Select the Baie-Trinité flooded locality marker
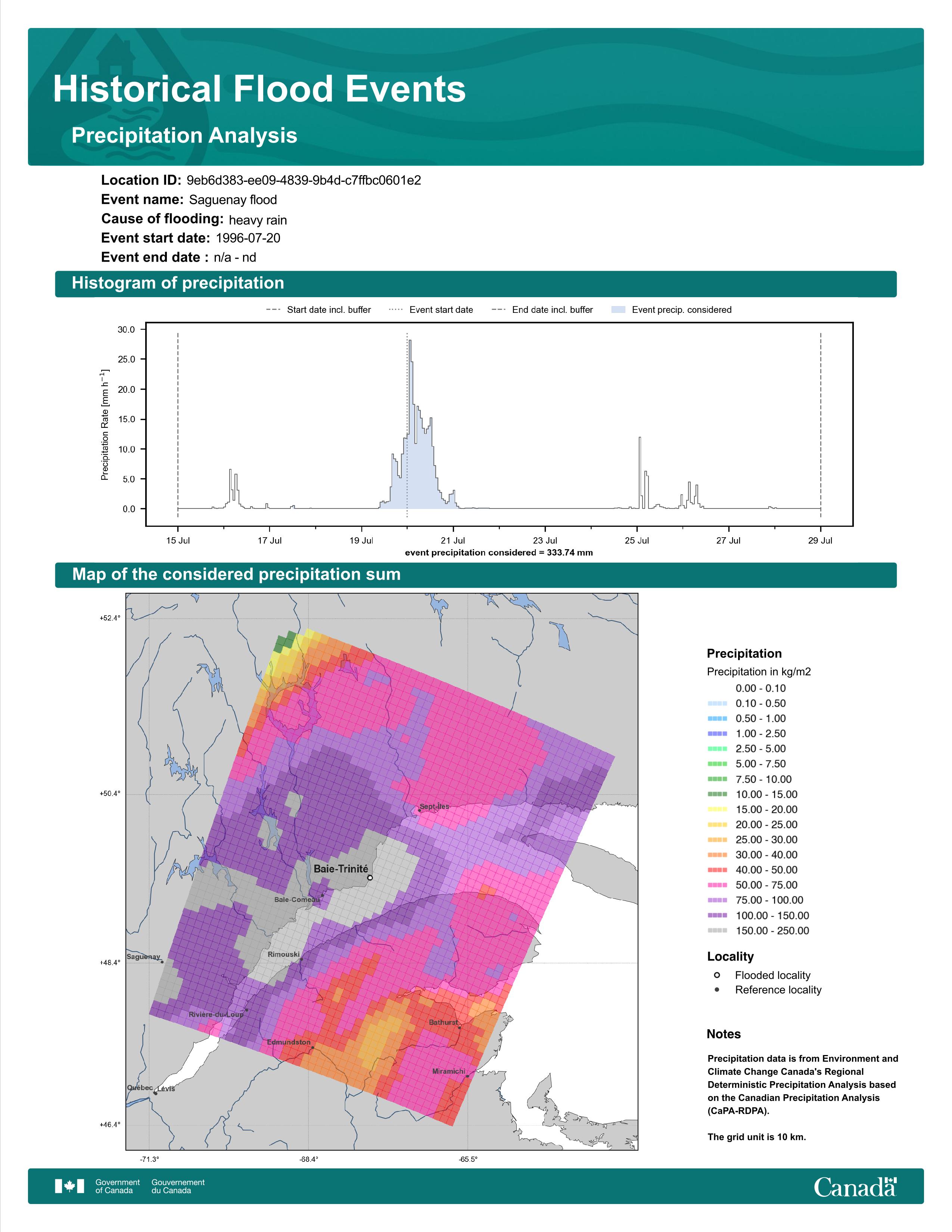Image resolution: width=952 pixels, height=1232 pixels. [370, 878]
